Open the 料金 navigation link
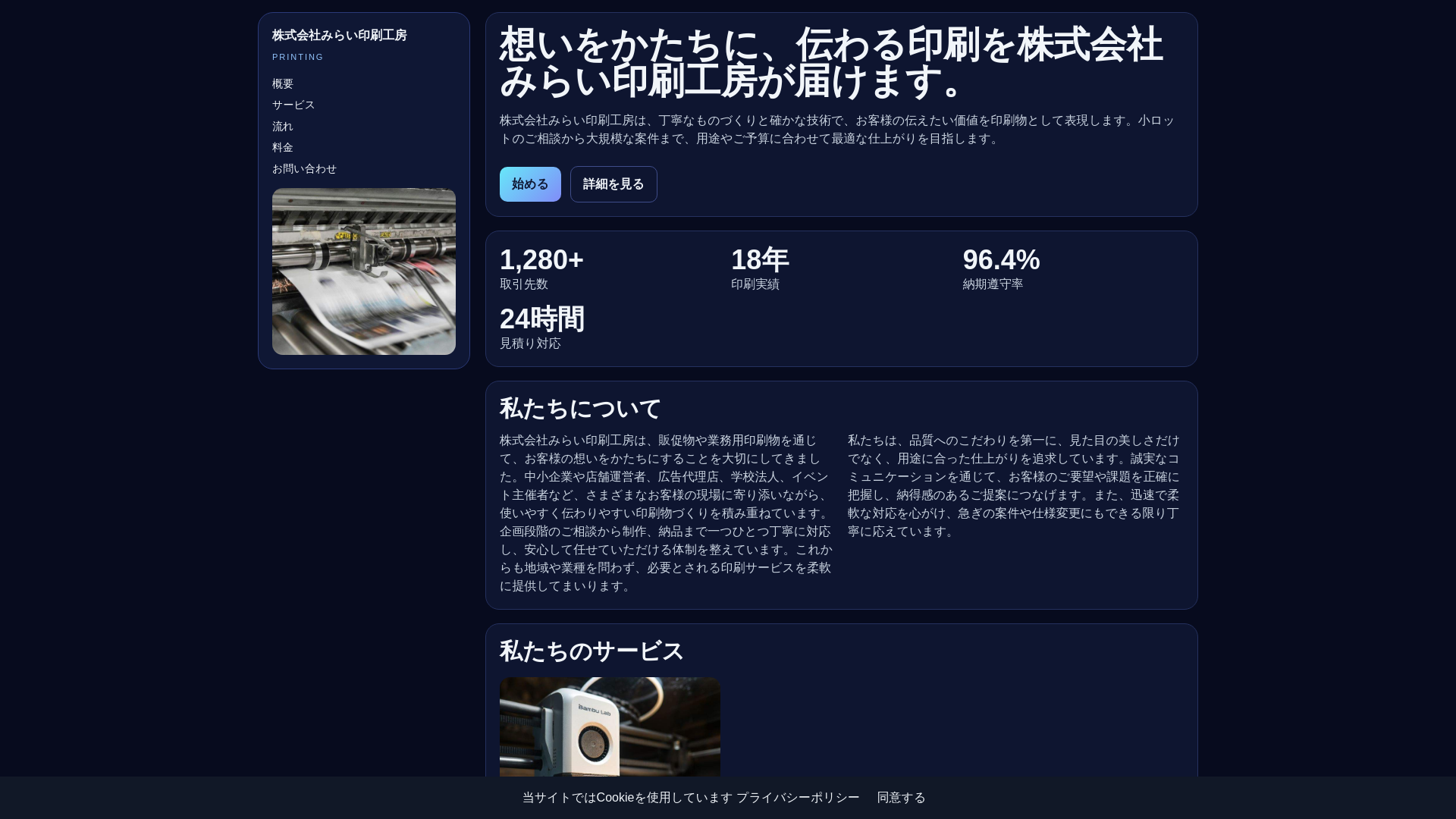The width and height of the screenshot is (1456, 819). [283, 147]
